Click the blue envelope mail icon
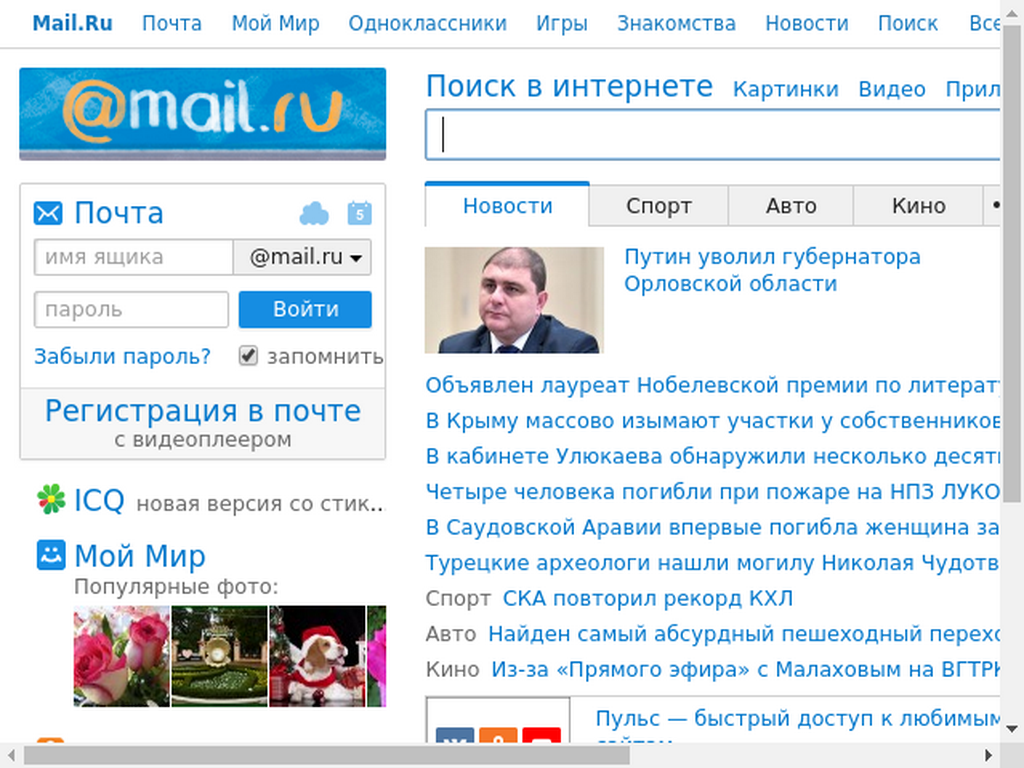 point(48,214)
